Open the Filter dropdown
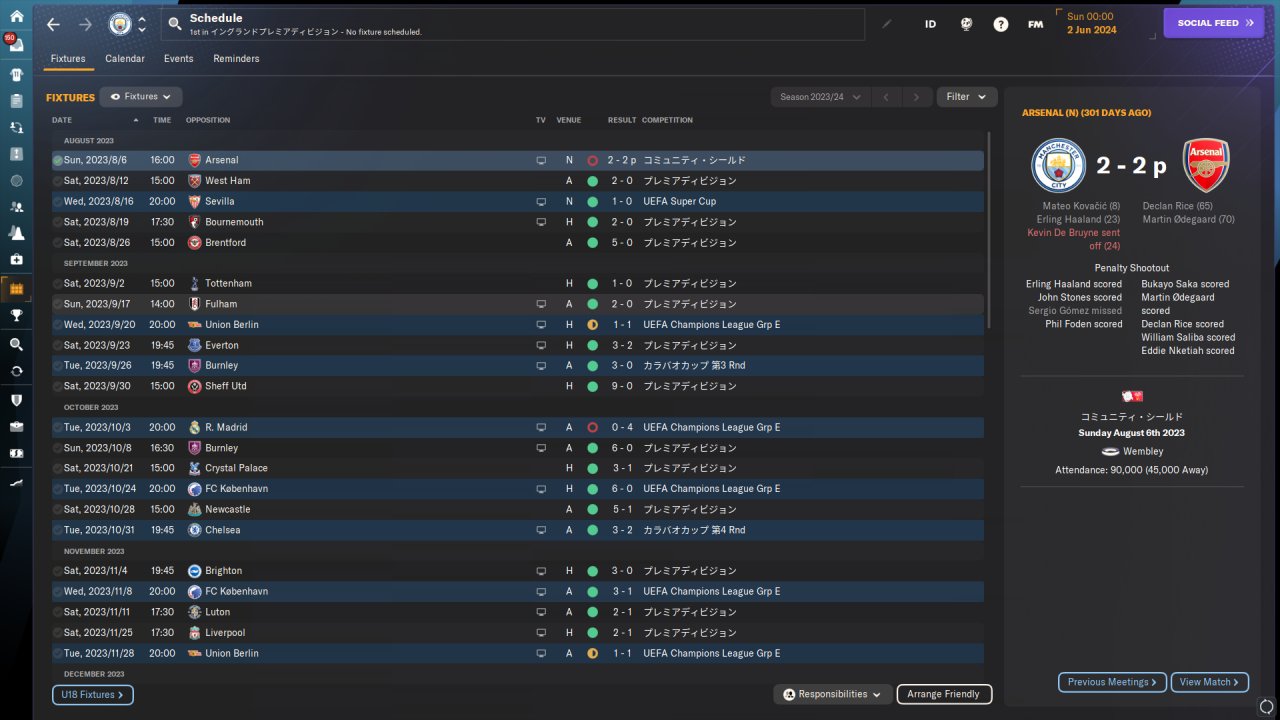 click(967, 97)
